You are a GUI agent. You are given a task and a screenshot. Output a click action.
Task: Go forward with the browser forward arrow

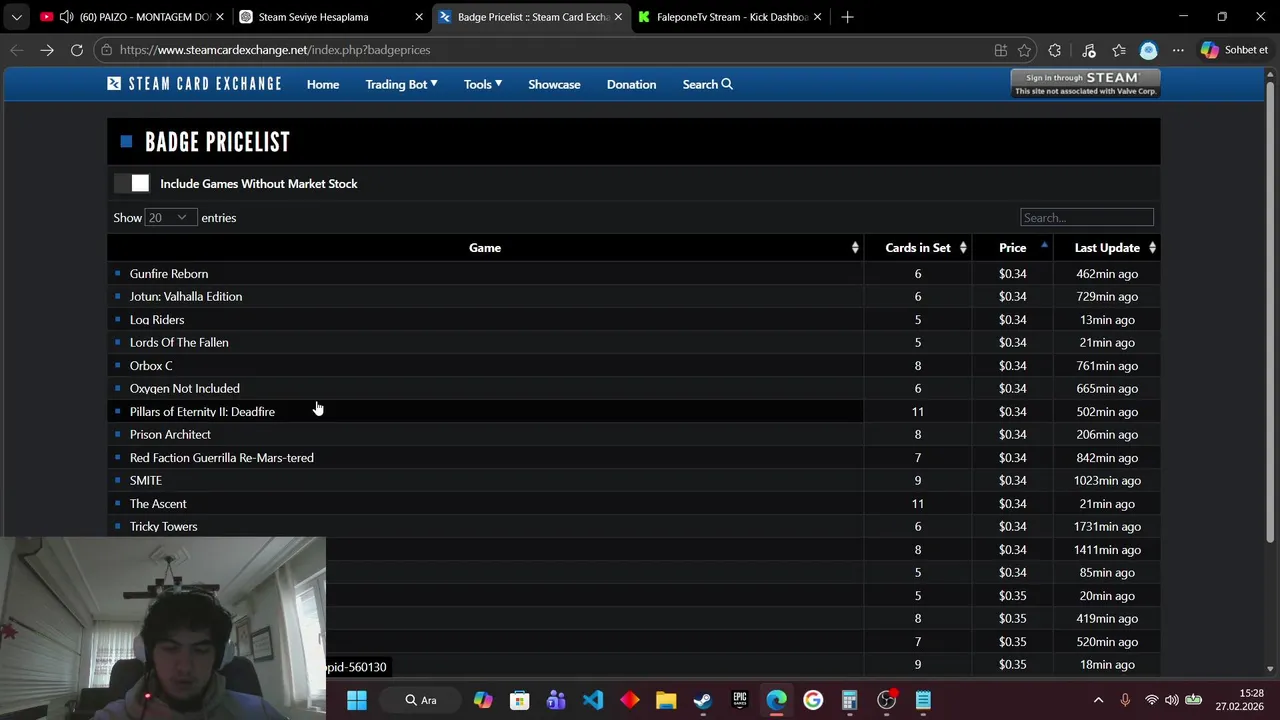click(47, 50)
